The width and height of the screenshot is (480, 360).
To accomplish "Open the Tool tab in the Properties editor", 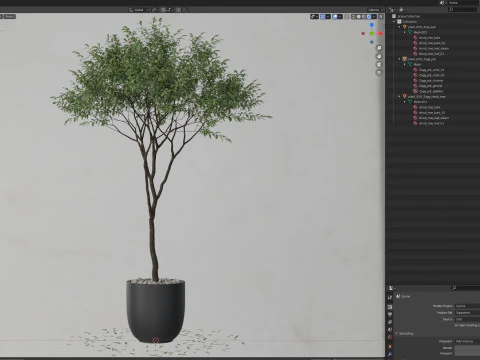I will click(x=390, y=297).
